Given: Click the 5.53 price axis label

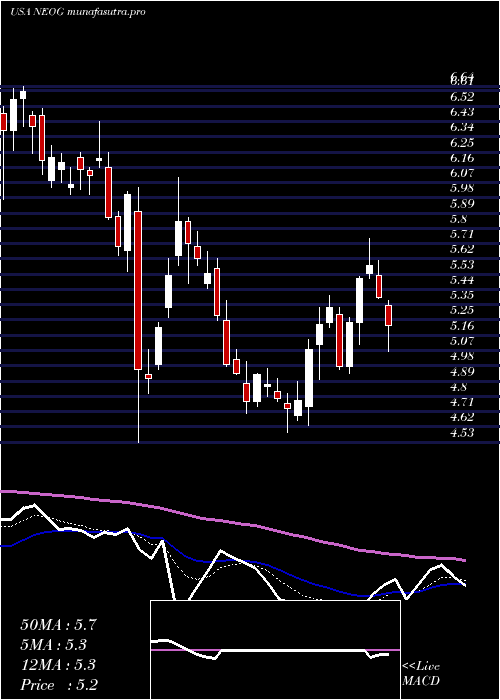Looking at the screenshot, I should click(x=462, y=265).
